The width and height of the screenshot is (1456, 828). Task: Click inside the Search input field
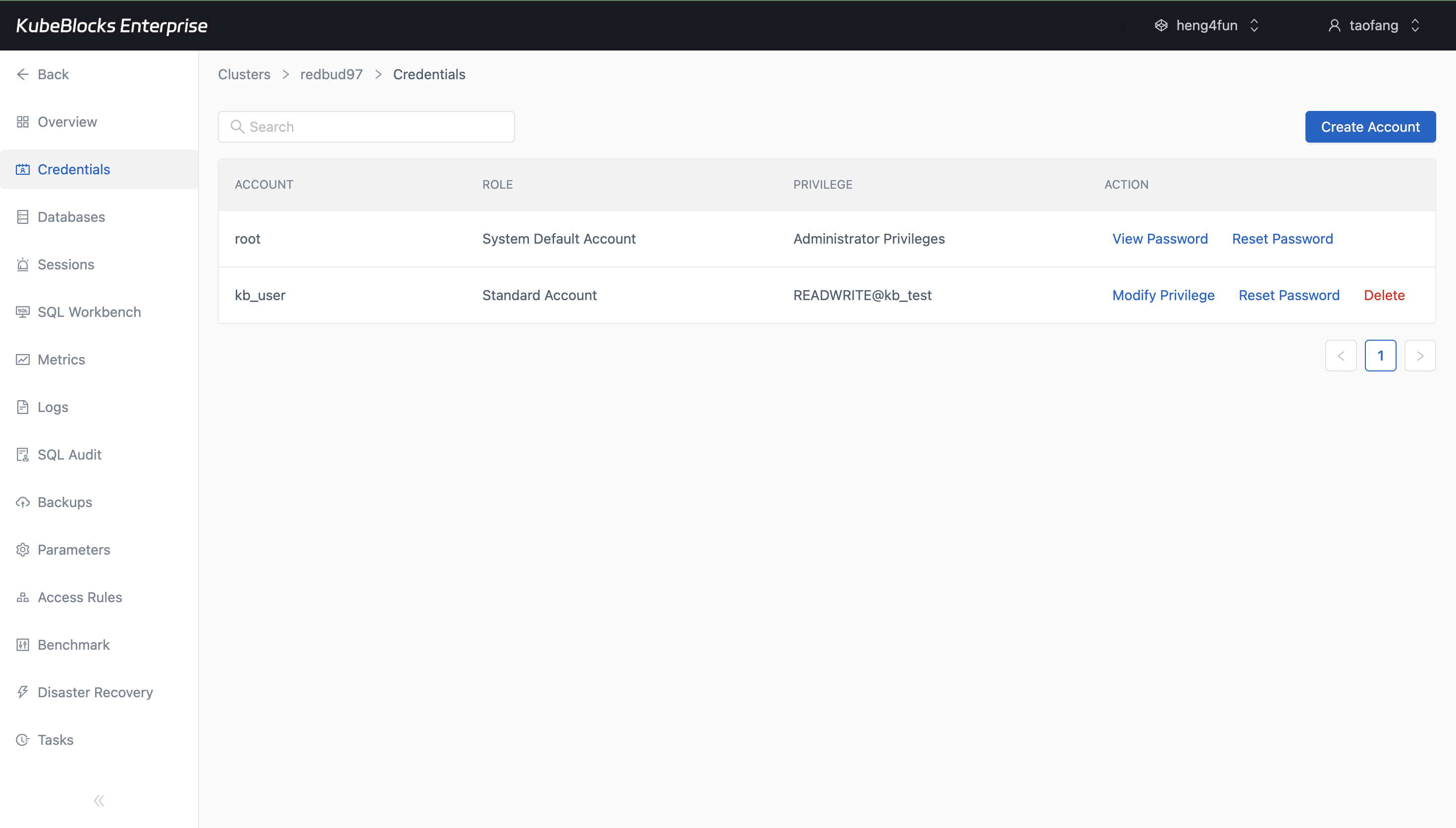(x=366, y=126)
